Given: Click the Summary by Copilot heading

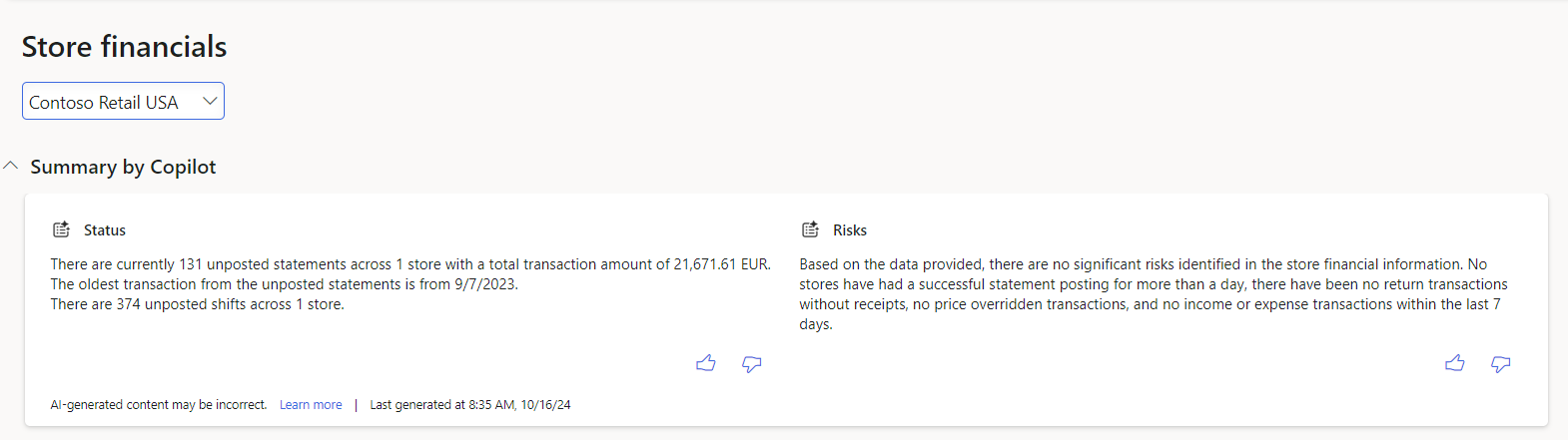Looking at the screenshot, I should pos(123,167).
